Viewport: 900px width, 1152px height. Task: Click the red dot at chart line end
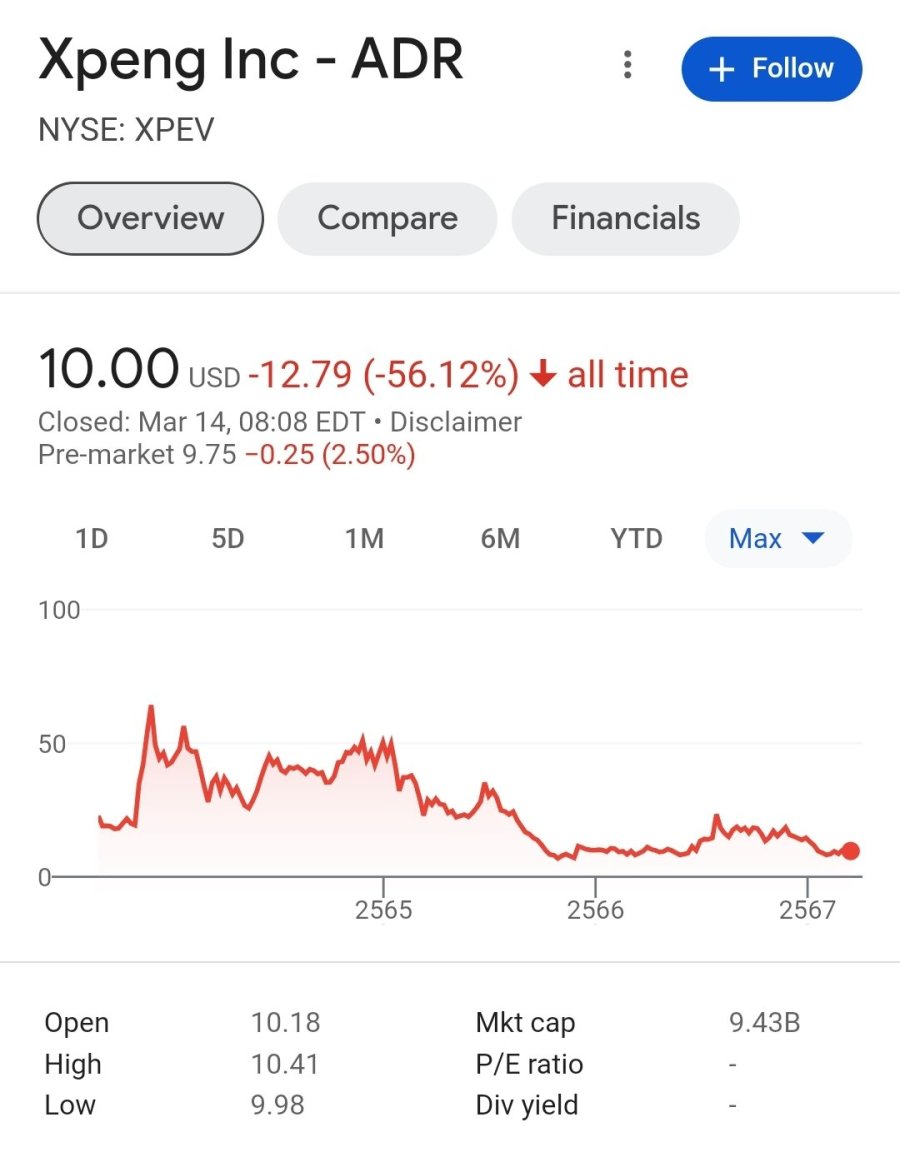[851, 851]
